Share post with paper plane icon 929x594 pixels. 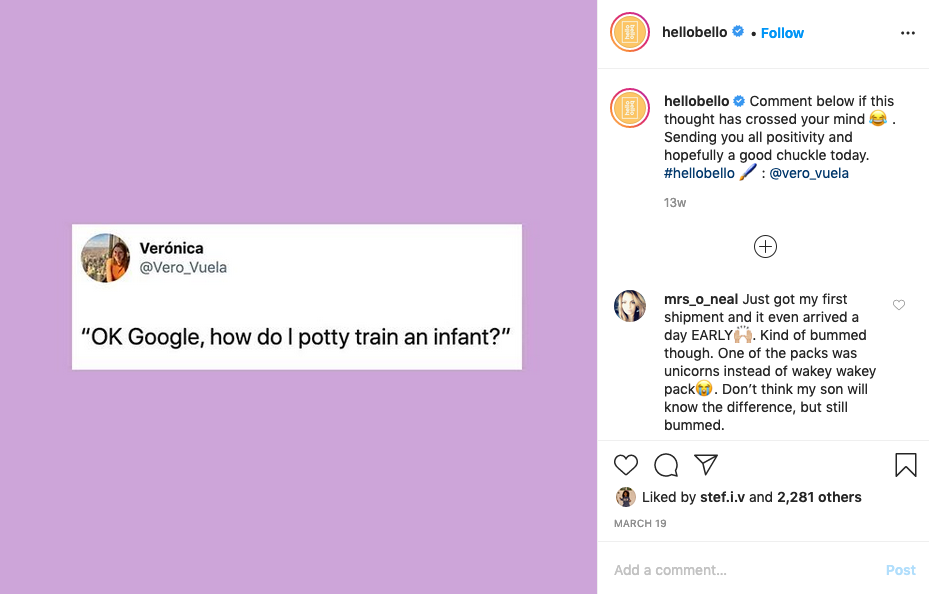pos(706,465)
